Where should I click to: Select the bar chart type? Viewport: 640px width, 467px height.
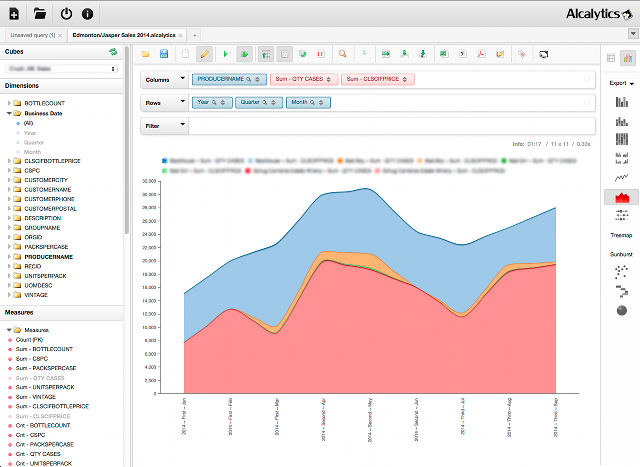pyautogui.click(x=622, y=102)
